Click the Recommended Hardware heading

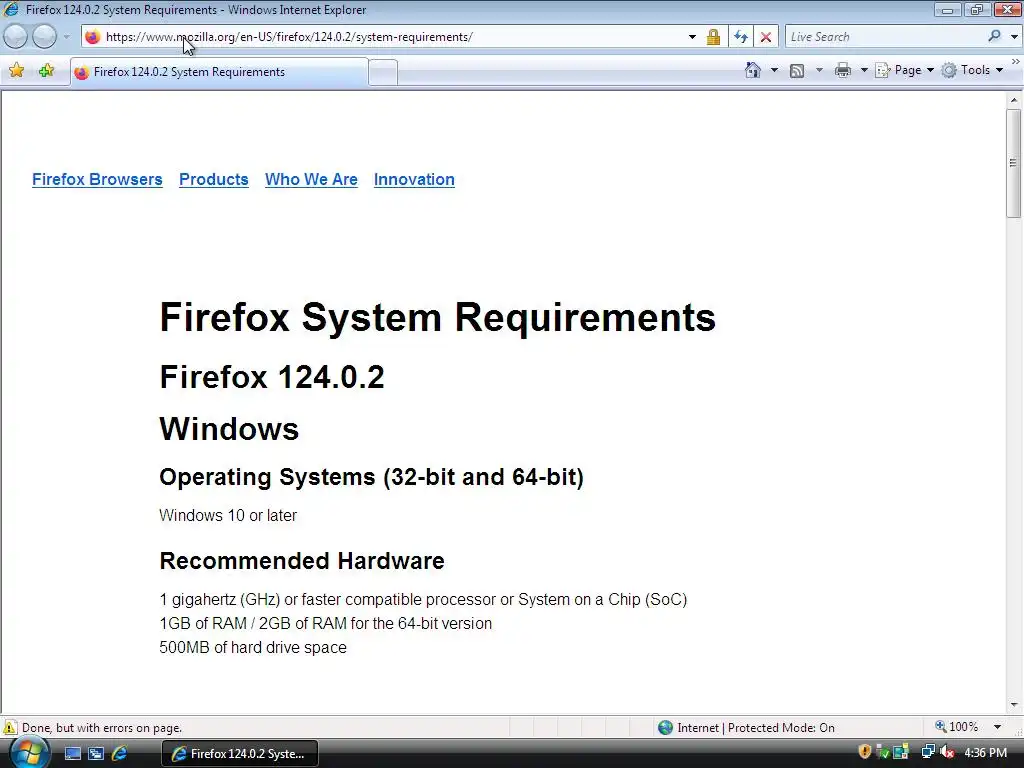pos(302,561)
